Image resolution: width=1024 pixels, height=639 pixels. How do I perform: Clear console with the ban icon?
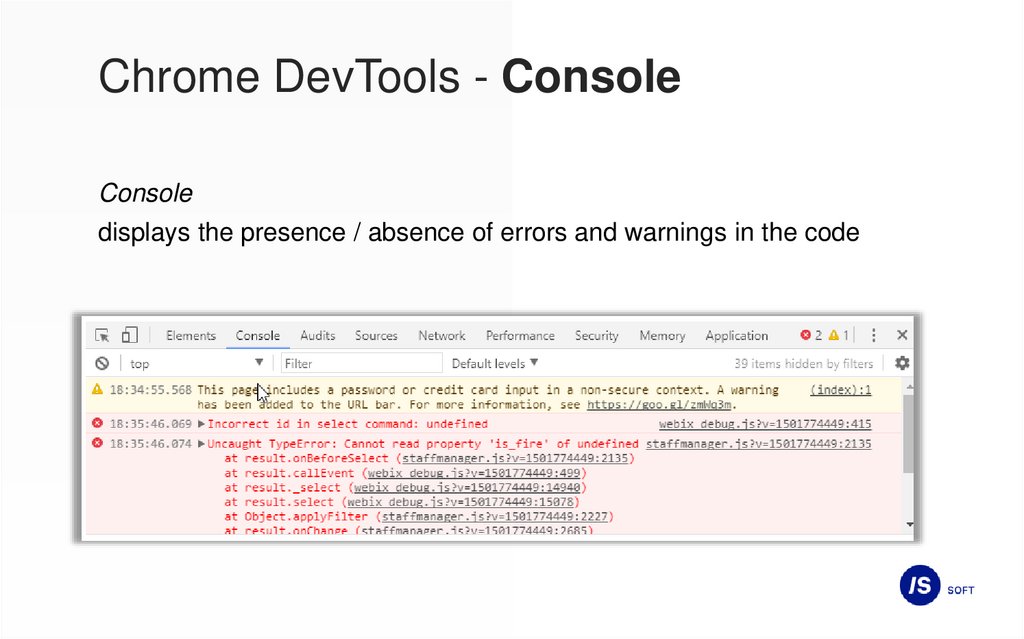tap(102, 364)
